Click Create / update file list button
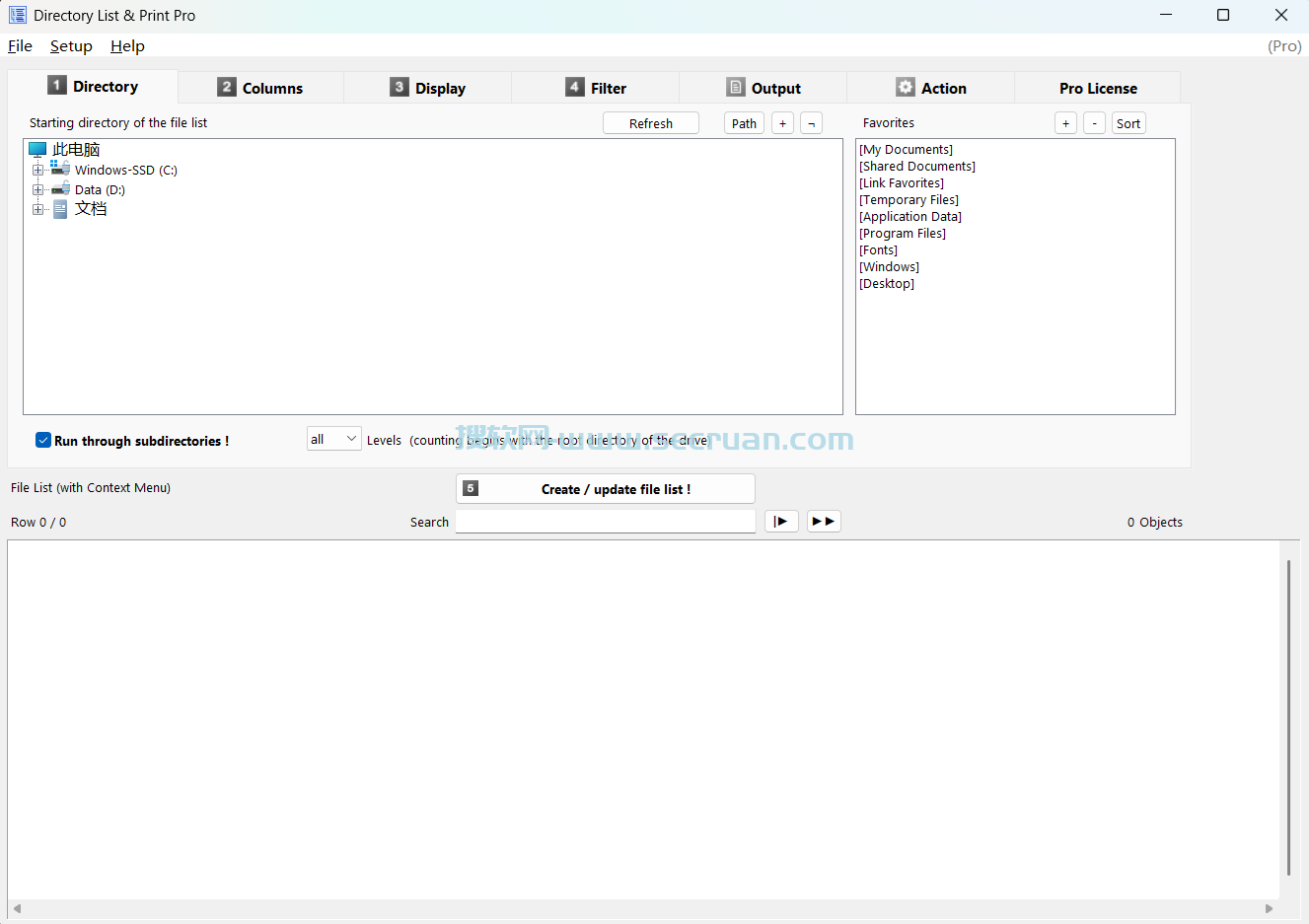Viewport: 1309px width, 924px height. [606, 488]
